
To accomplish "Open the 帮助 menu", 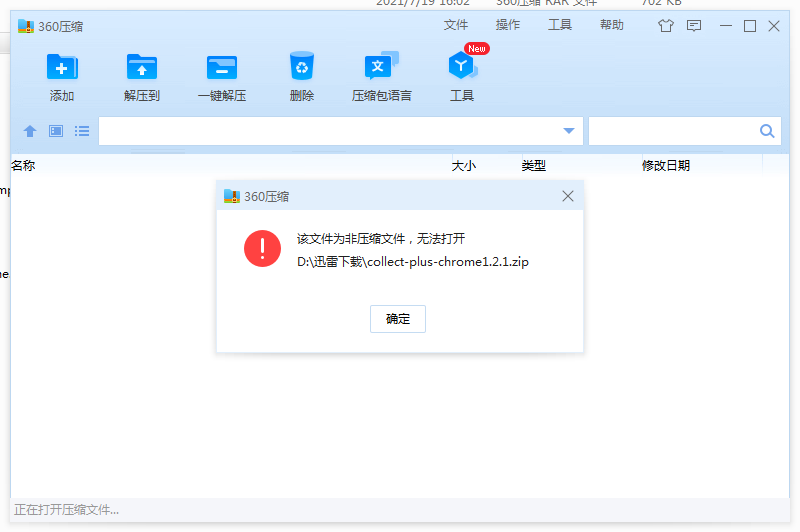I will pos(612,25).
